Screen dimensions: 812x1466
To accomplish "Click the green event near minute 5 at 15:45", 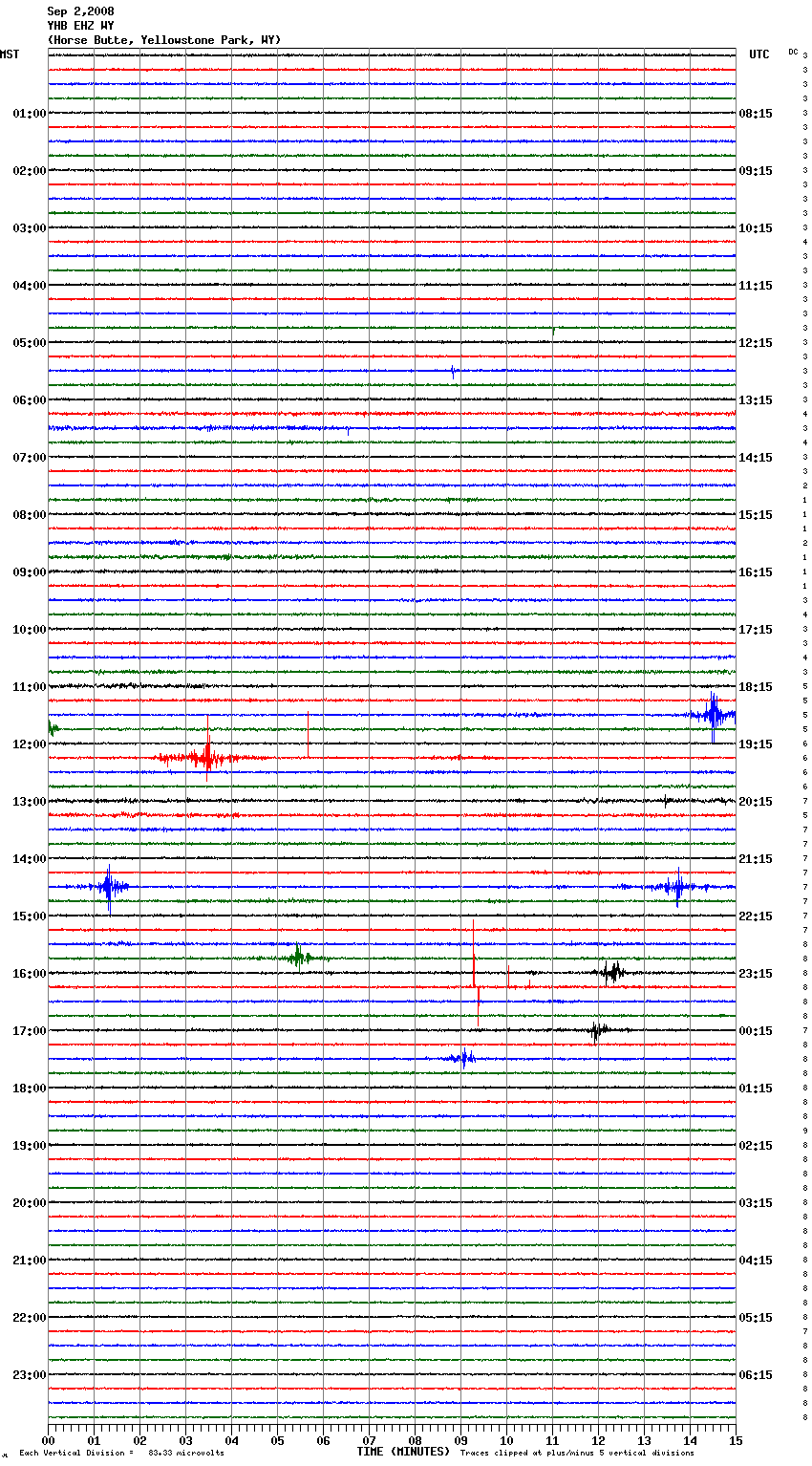I will click(299, 958).
